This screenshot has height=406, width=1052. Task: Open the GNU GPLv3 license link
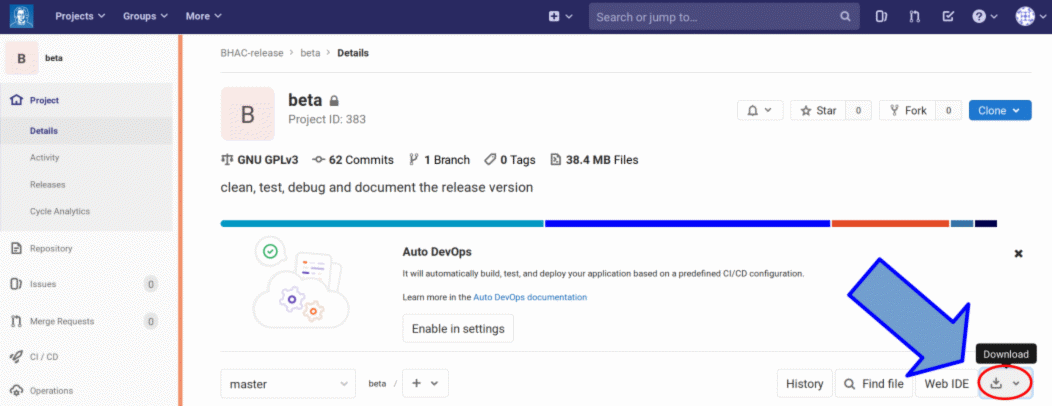(259, 160)
